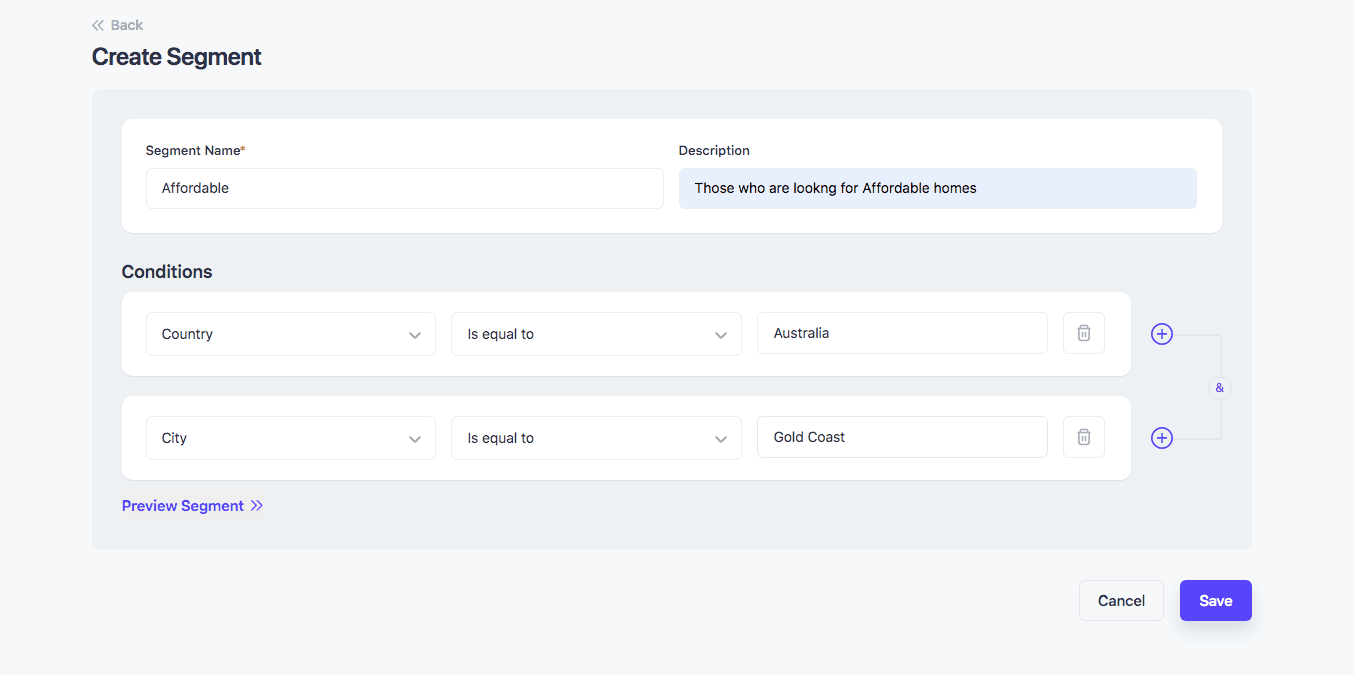This screenshot has width=1354, height=675.
Task: Click the chevron arrow in Country dropdown
Action: point(415,335)
